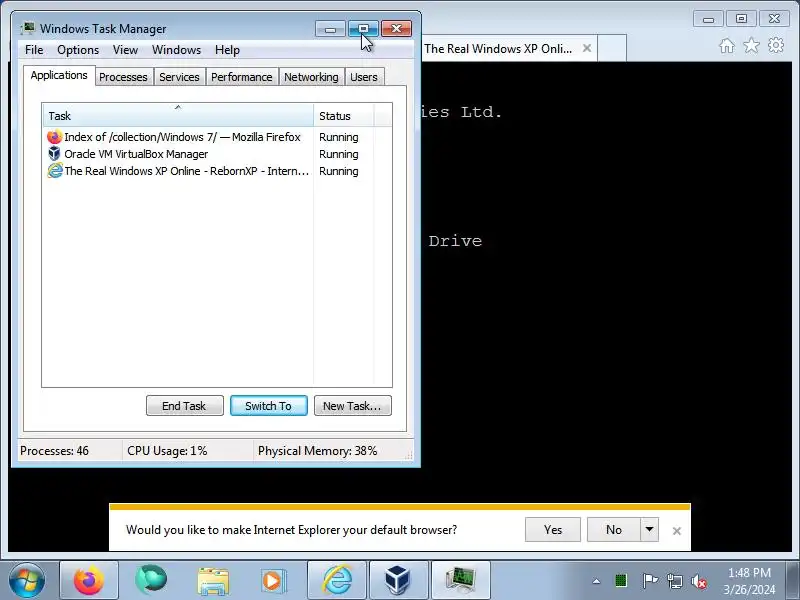Show hidden system tray icons arrow
Image resolution: width=800 pixels, height=600 pixels.
point(596,581)
